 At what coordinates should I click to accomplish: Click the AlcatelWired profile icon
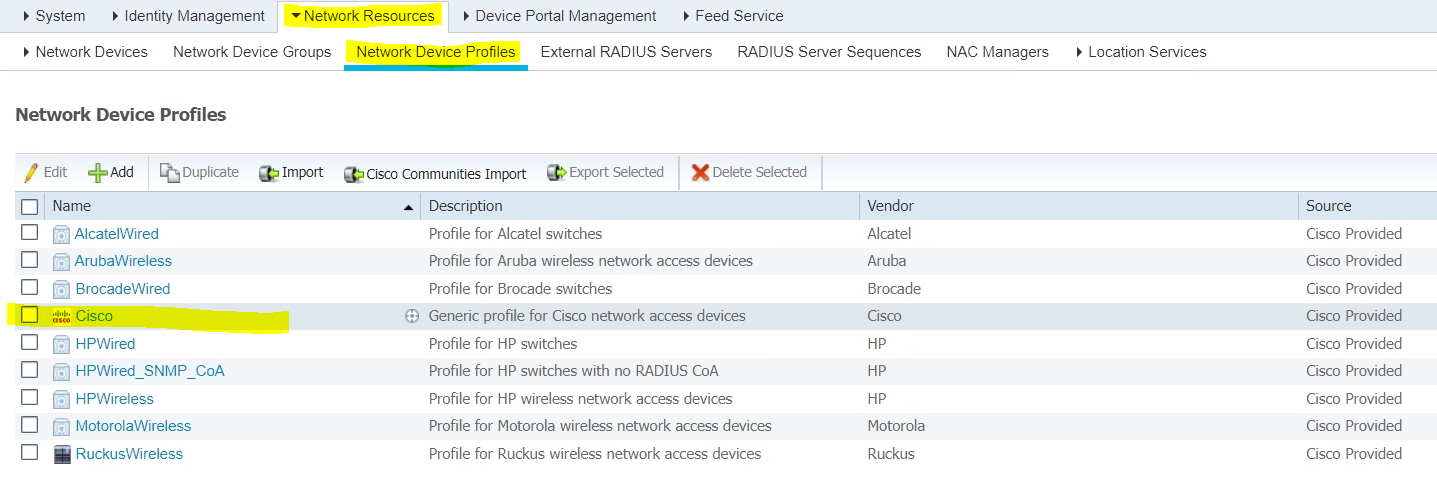coord(62,234)
